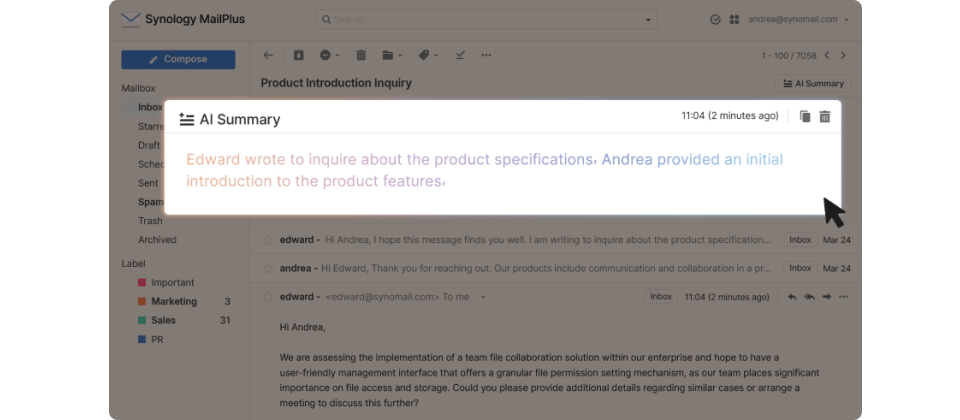Star the andrea message
The width and height of the screenshot is (960, 420).
(268, 268)
